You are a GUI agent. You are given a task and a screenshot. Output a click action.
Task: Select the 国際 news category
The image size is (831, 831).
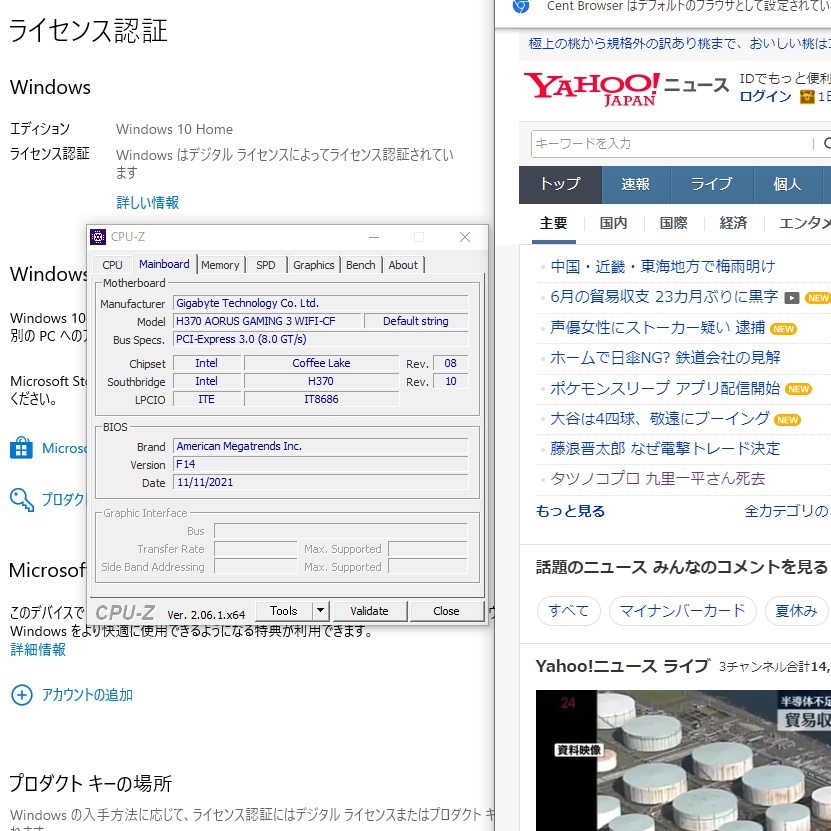[673, 223]
